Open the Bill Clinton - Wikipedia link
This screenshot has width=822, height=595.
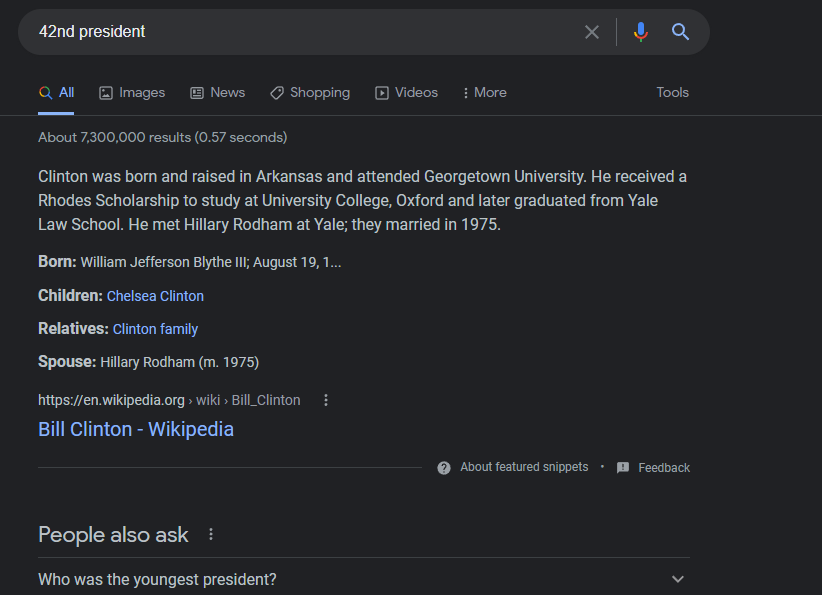[x=136, y=429]
